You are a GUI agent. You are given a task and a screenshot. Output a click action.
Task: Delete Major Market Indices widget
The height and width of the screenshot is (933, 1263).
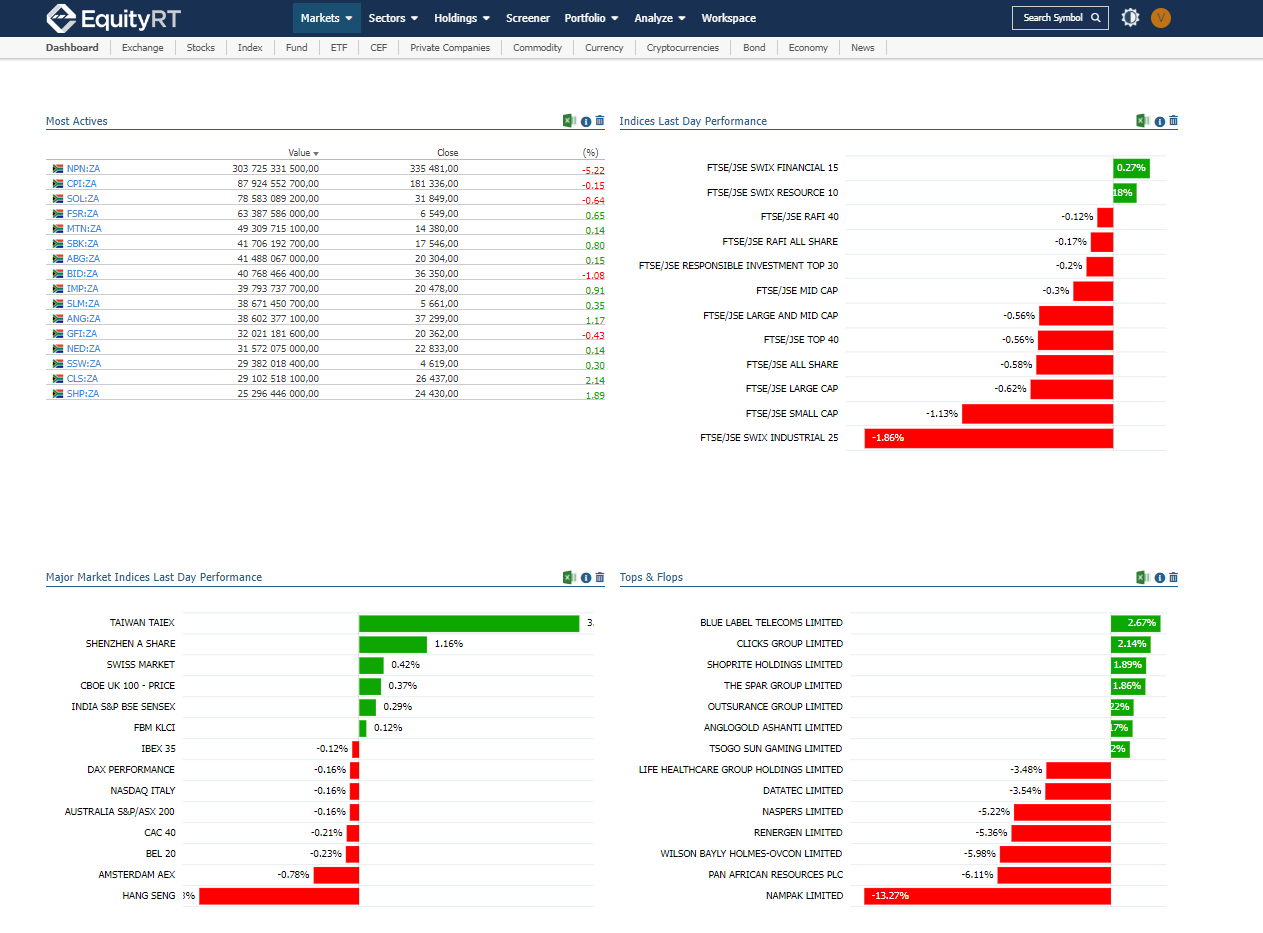600,577
